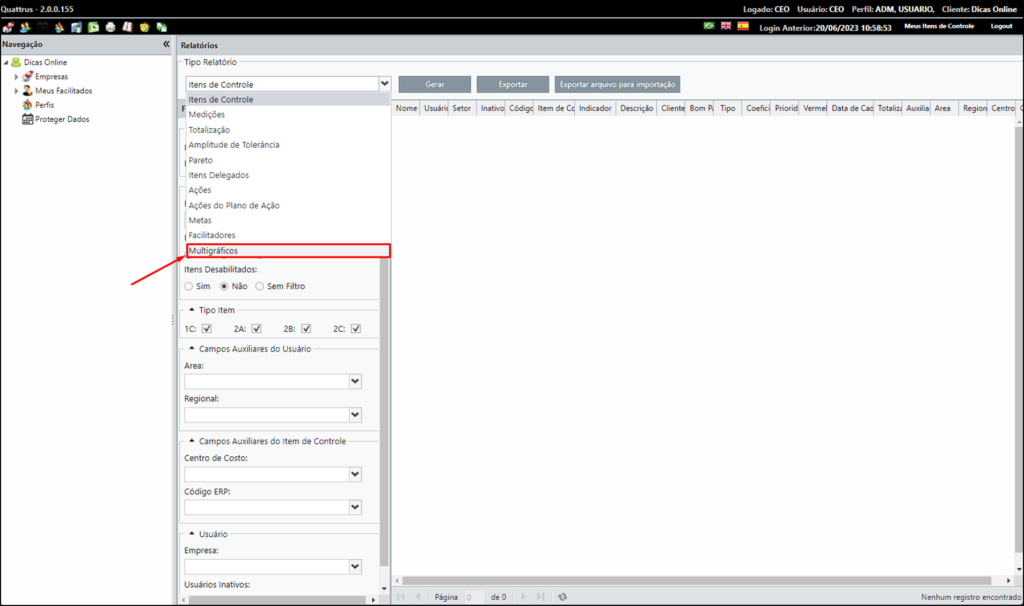Screen dimensions: 1024x606
Task: Click the refresh icon in pagination bar
Action: [x=562, y=597]
